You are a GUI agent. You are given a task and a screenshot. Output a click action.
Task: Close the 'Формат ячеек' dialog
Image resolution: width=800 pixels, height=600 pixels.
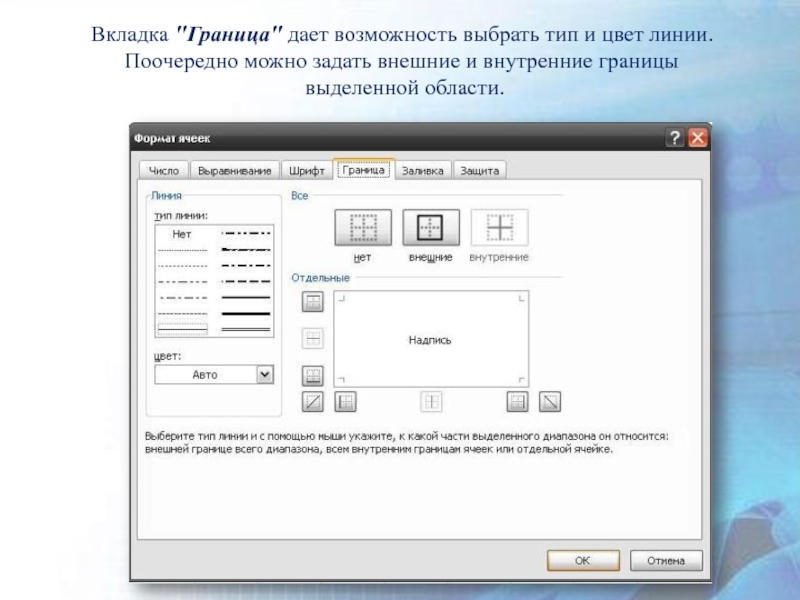pos(697,138)
